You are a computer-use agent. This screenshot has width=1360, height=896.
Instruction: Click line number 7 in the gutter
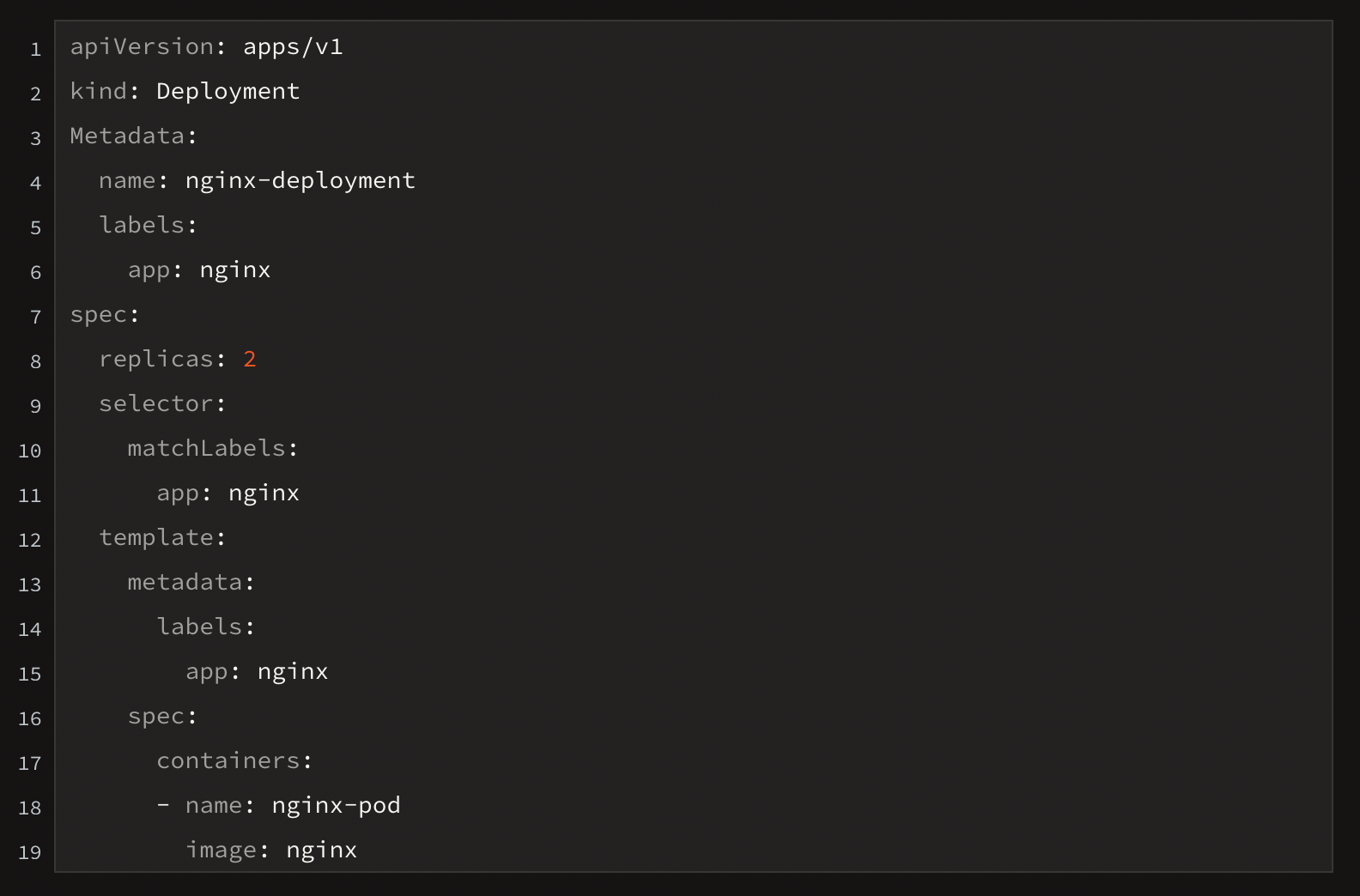click(35, 317)
